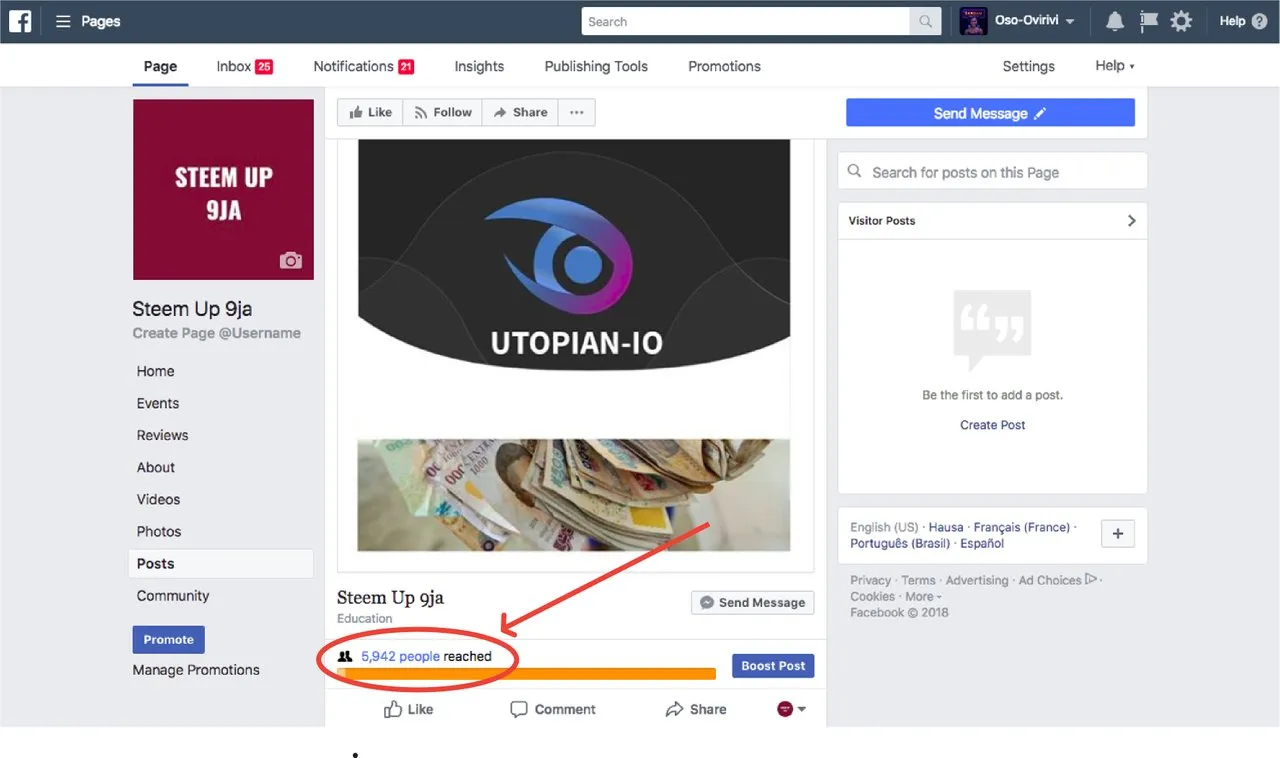The width and height of the screenshot is (1280, 758).
Task: Open the settings gear icon
Action: 1181,21
